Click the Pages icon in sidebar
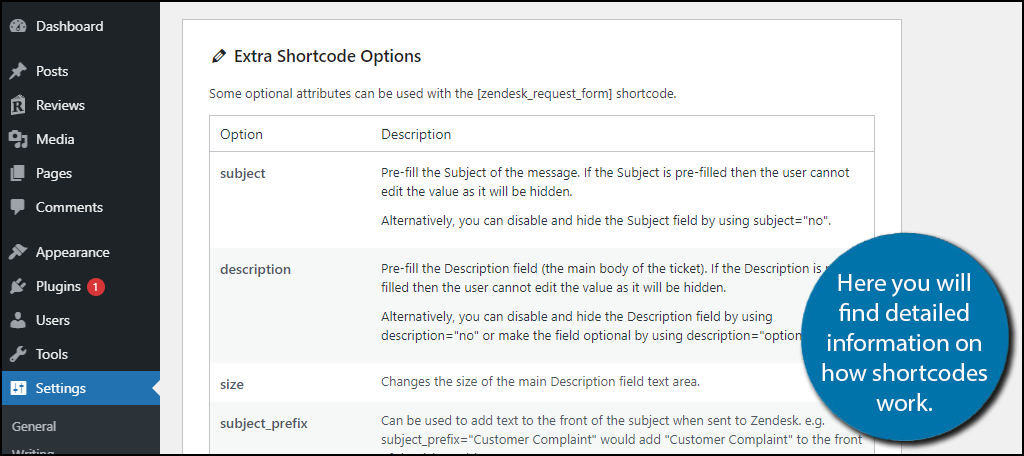The width and height of the screenshot is (1024, 456). [18, 174]
